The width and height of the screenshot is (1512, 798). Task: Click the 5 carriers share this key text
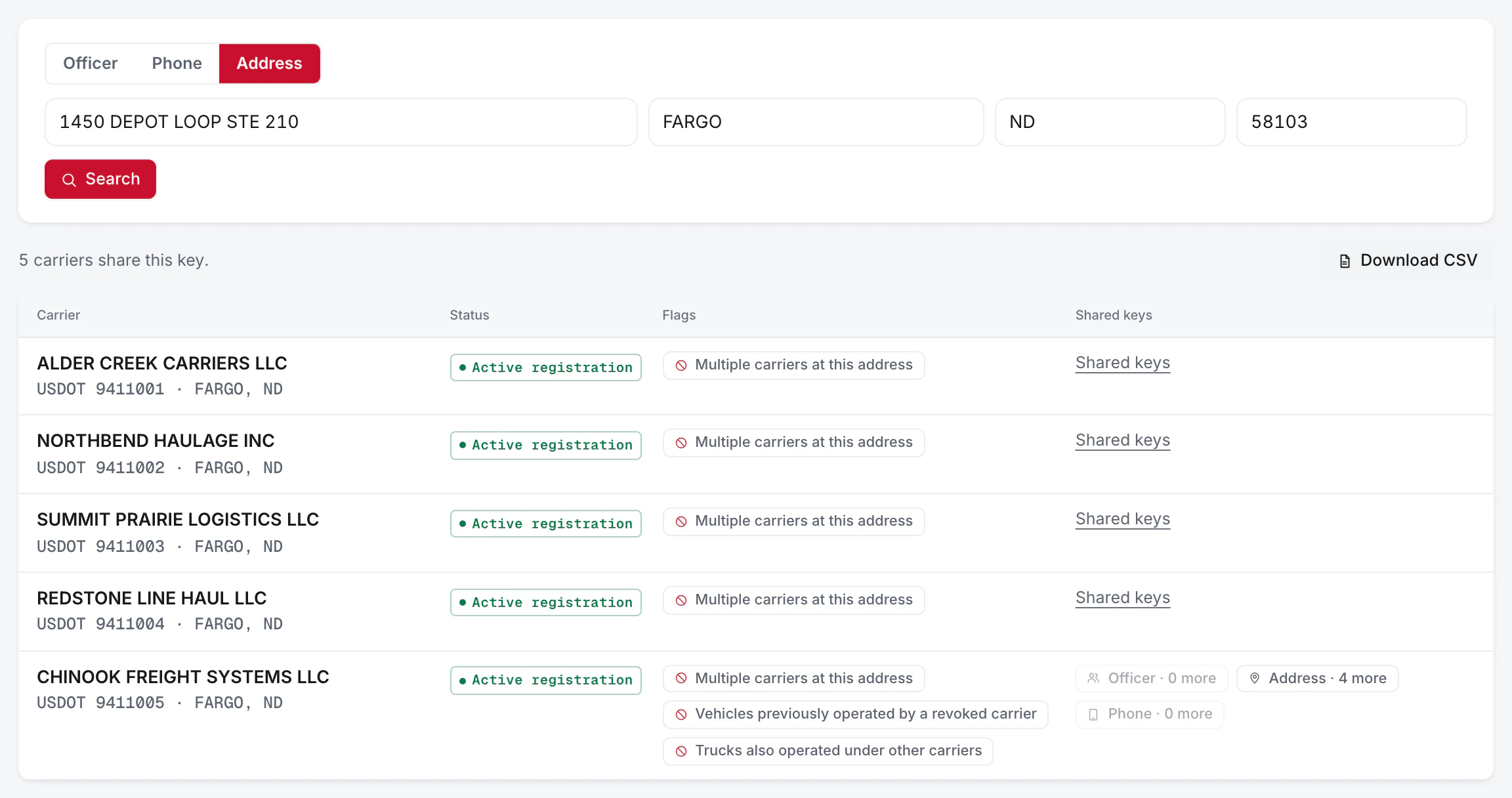point(114,261)
